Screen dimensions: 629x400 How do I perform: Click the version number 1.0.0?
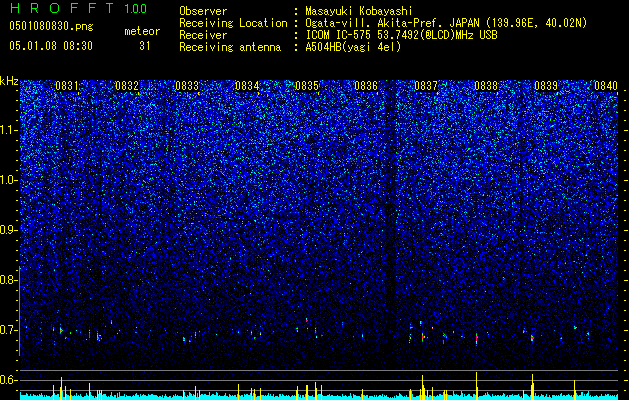coord(135,8)
